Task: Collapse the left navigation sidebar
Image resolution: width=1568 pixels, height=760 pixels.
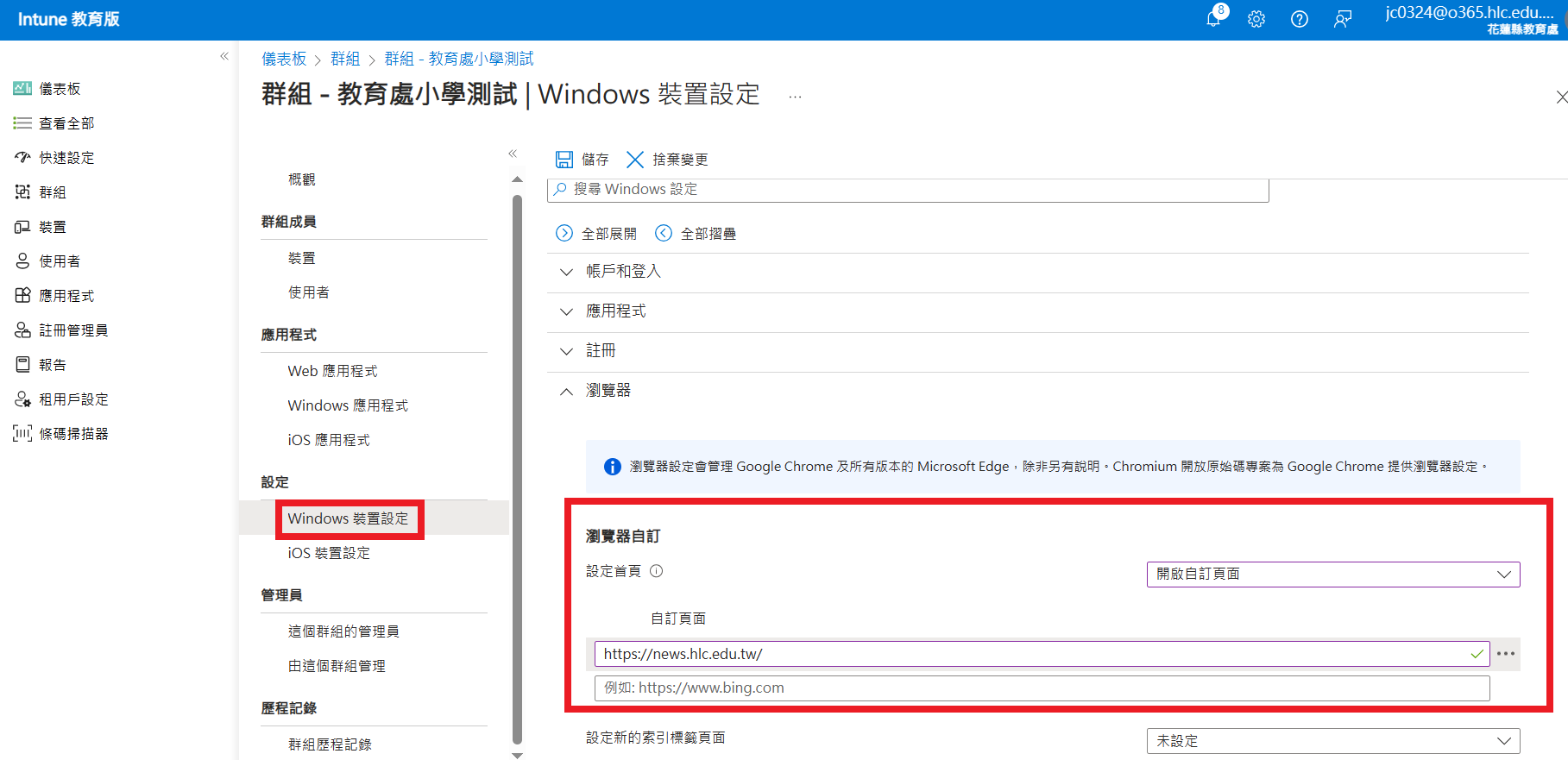Action: [224, 57]
